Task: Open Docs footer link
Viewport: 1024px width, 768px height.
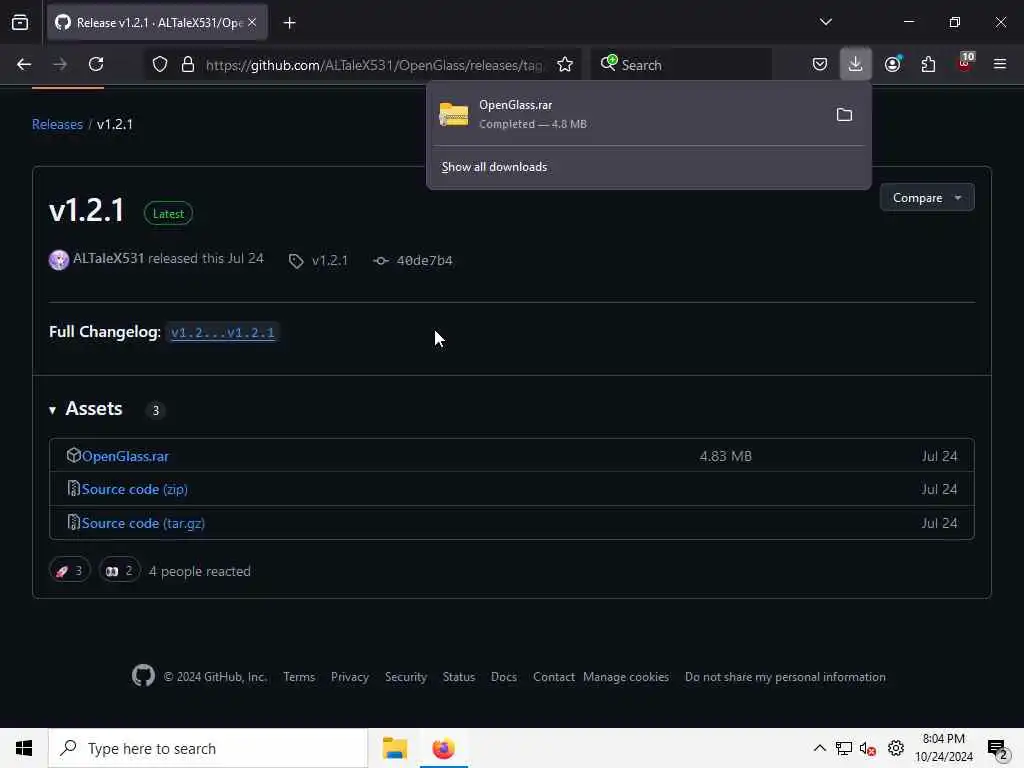Action: [504, 677]
